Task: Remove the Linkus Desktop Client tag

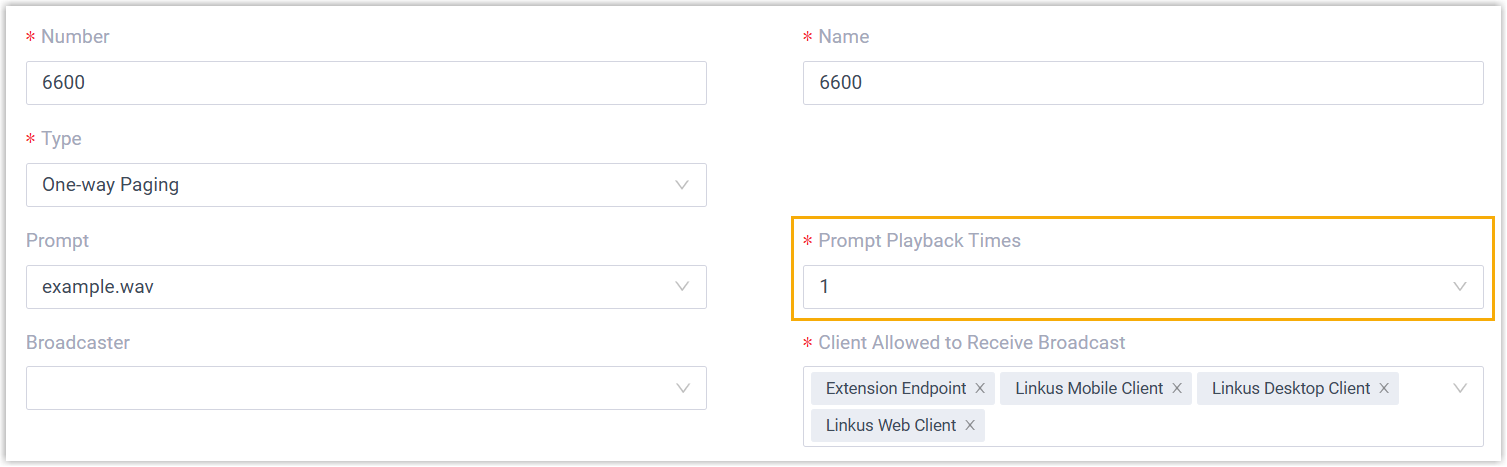Action: click(1384, 389)
